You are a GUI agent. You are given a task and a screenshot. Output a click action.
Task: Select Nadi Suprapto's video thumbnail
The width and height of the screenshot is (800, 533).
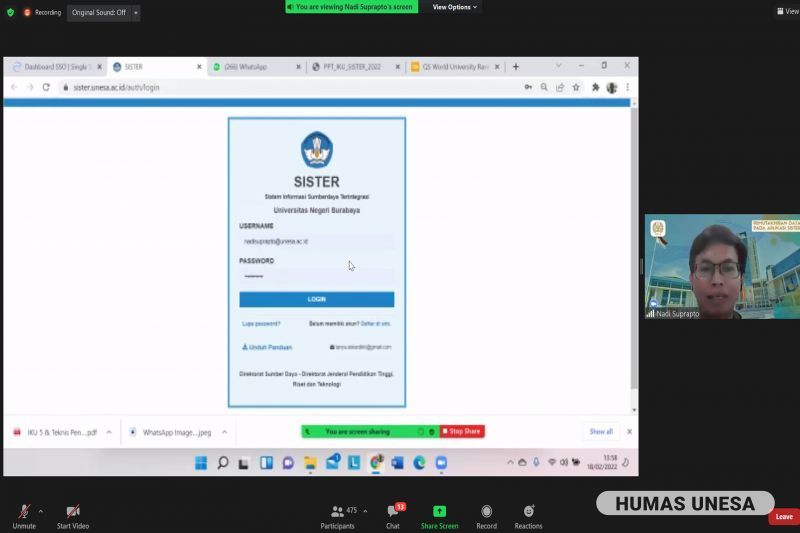point(722,267)
